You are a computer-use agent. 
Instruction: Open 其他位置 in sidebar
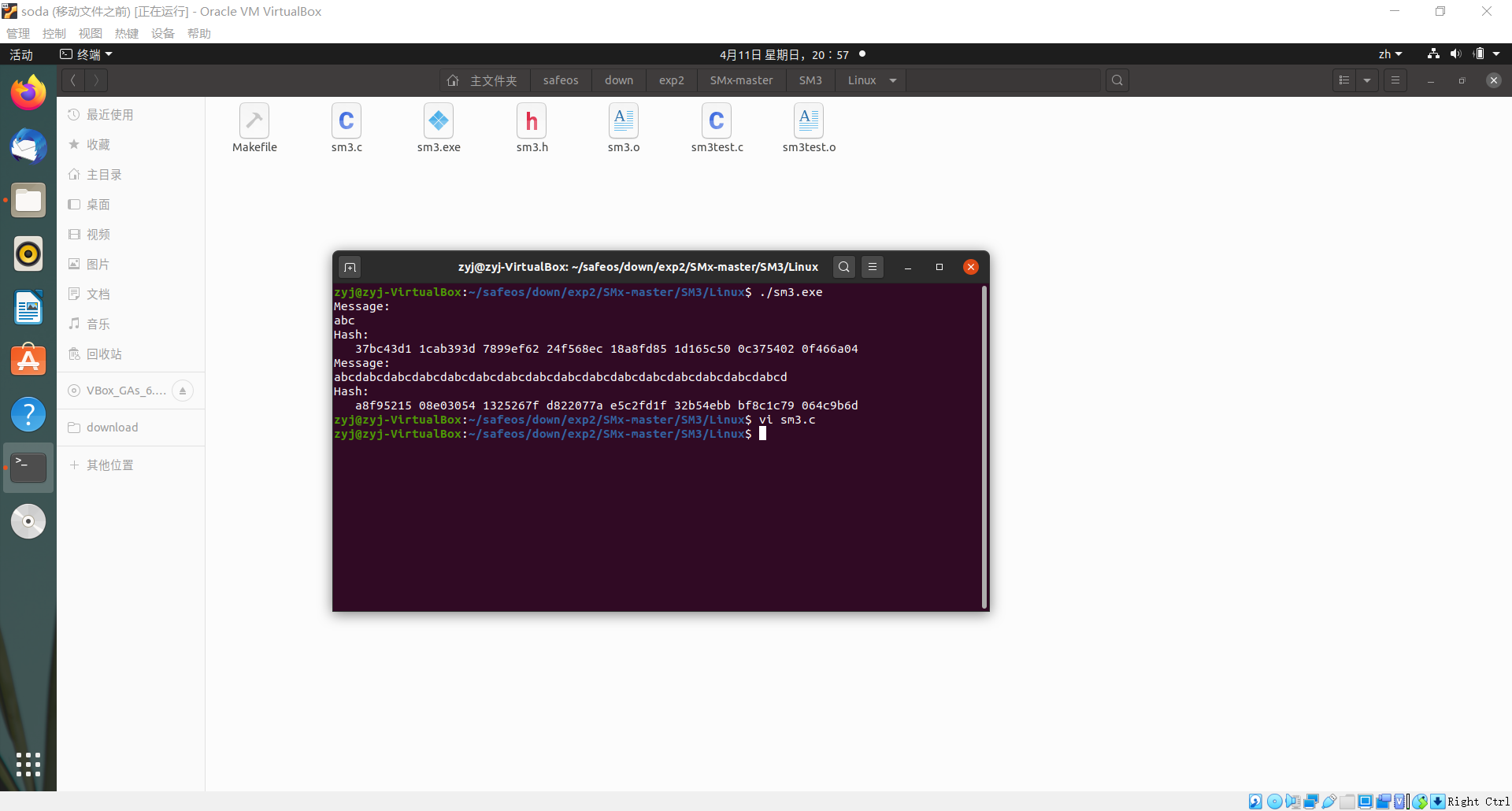click(131, 465)
